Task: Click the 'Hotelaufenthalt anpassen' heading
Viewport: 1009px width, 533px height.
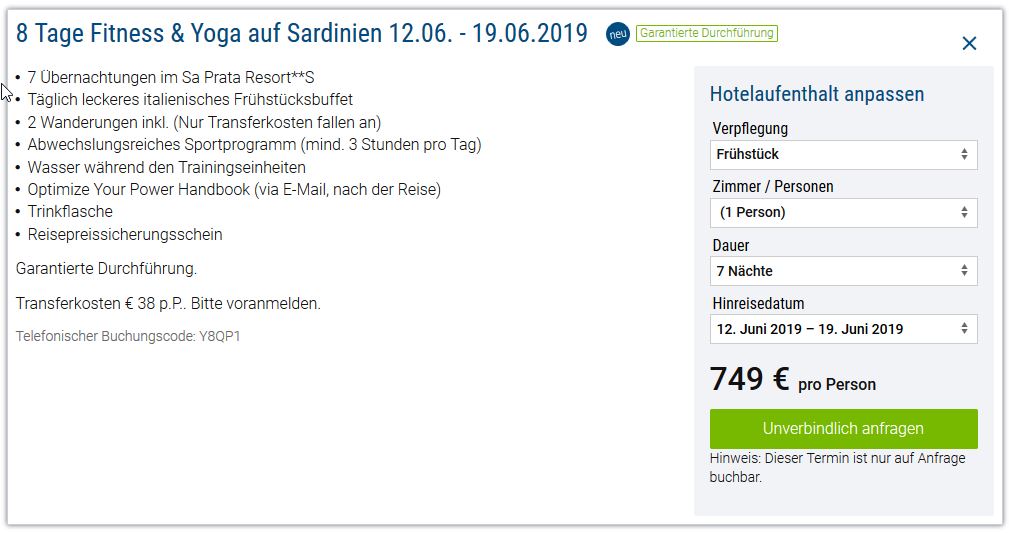Action: pos(817,95)
